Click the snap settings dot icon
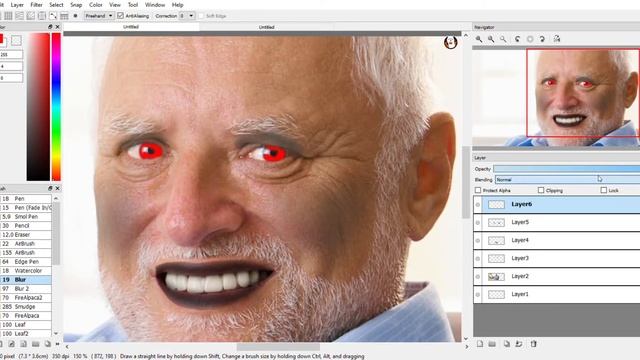Screen dimensions: 640x360 (x=76, y=16)
